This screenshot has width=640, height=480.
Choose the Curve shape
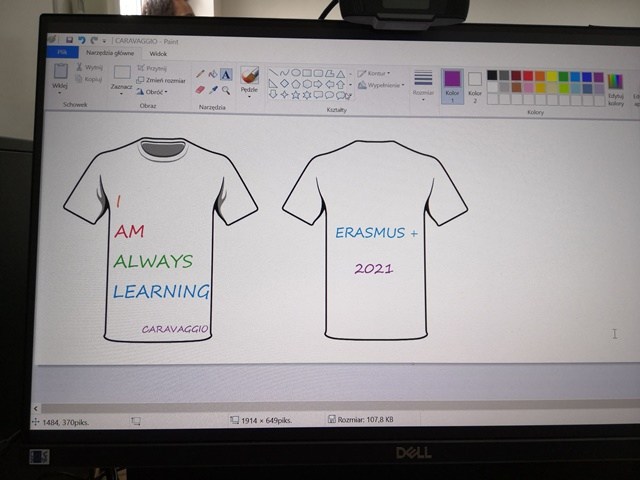click(x=284, y=73)
